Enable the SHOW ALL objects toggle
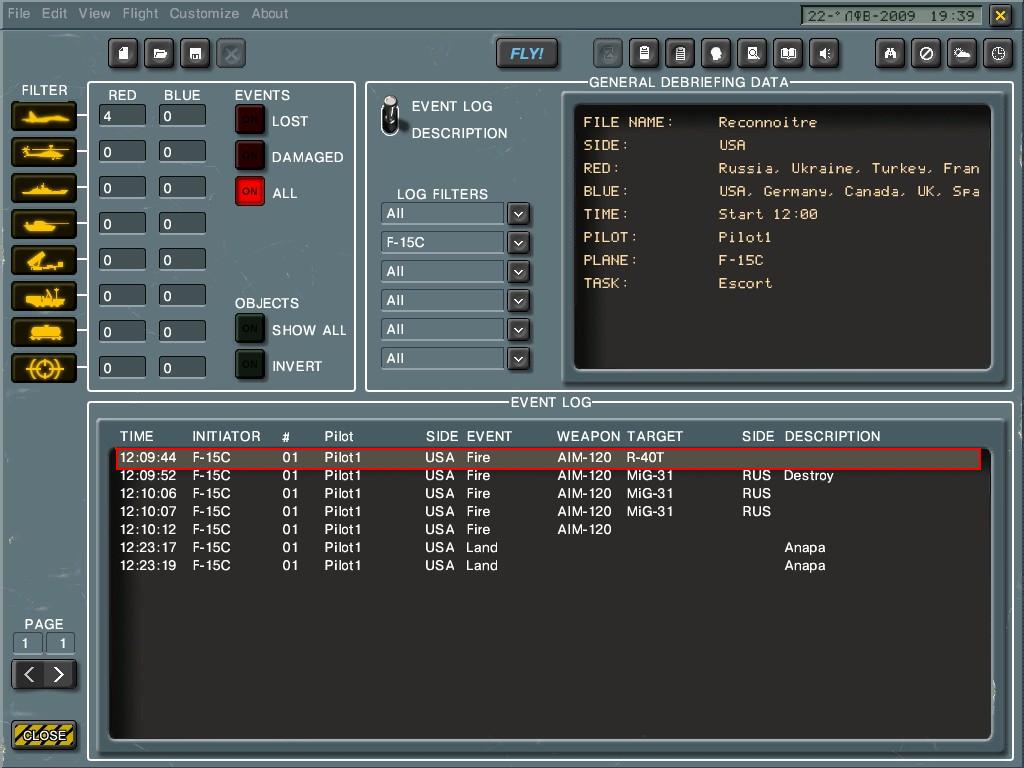The height and width of the screenshot is (768, 1024). point(250,327)
